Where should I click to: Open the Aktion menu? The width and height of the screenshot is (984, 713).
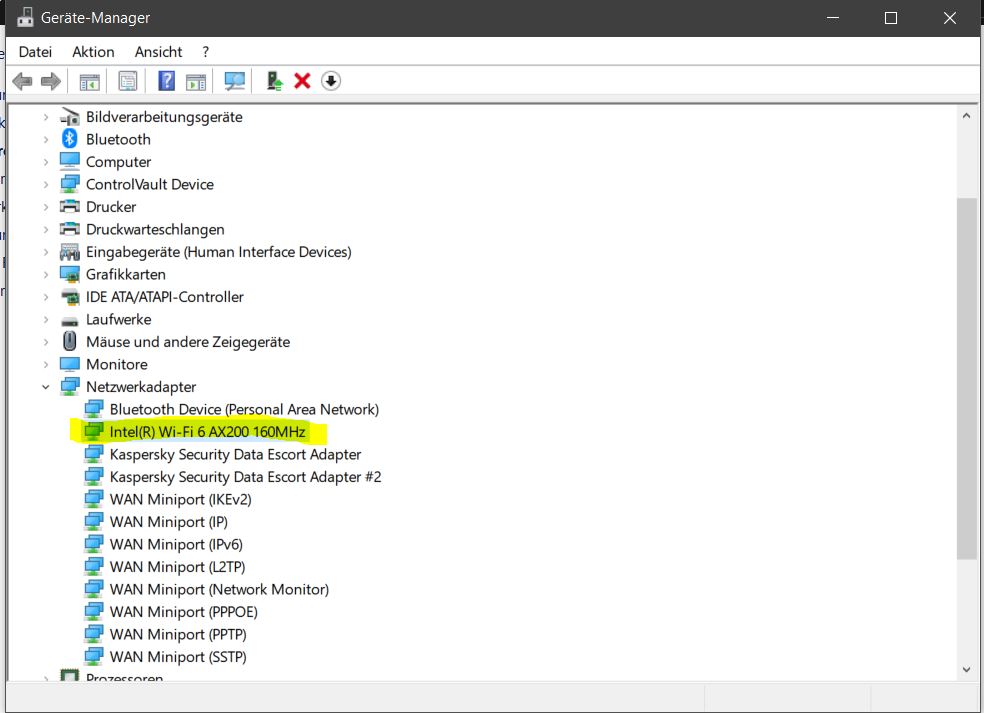[93, 51]
